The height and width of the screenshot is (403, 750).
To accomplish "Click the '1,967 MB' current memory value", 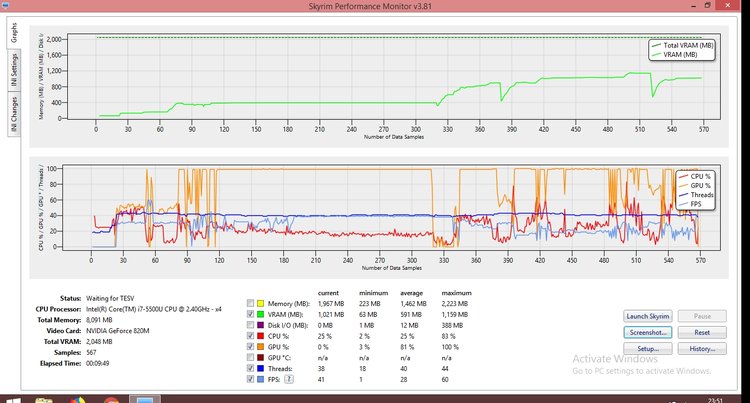I will tap(331, 304).
